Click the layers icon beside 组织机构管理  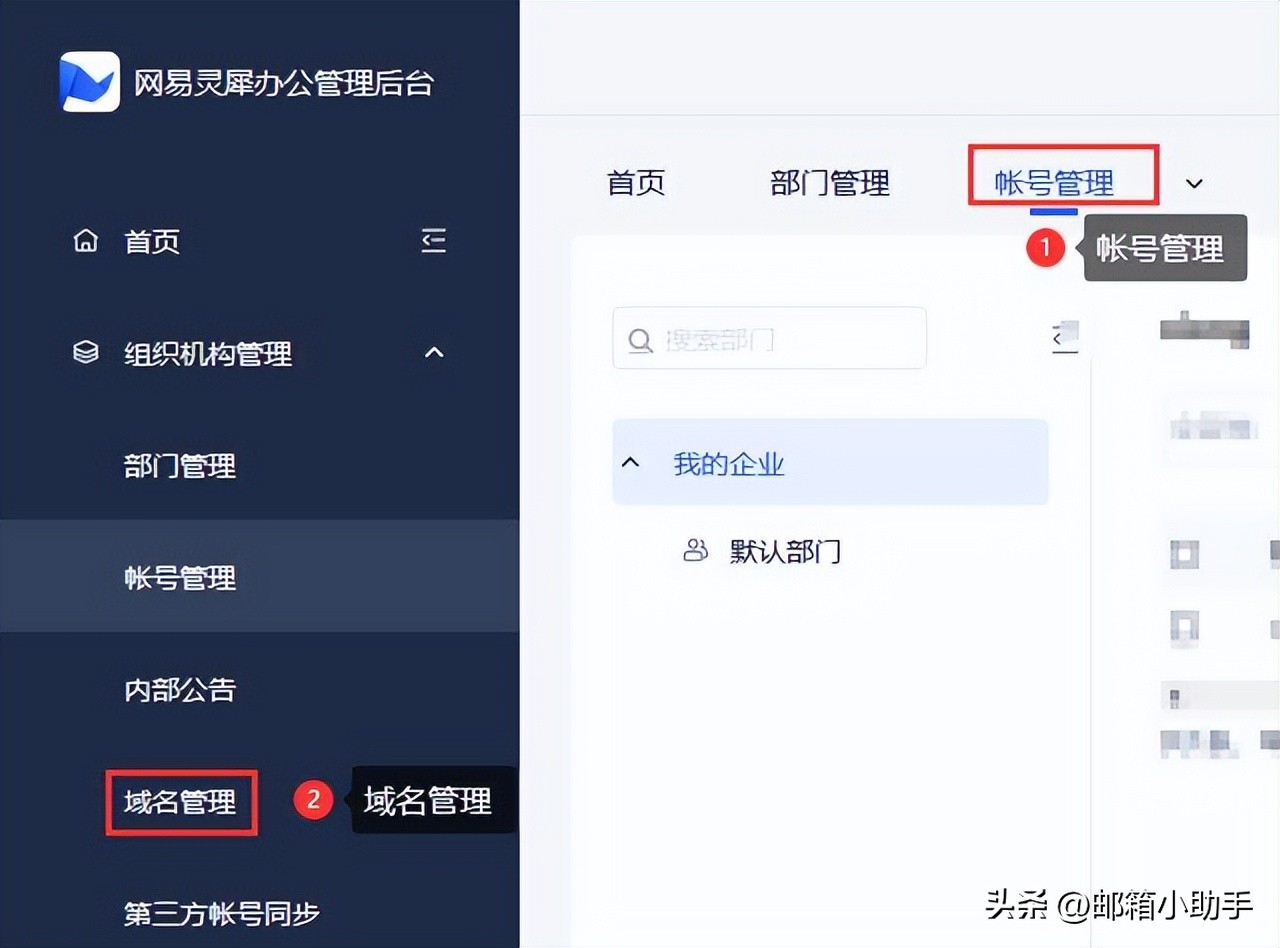(x=86, y=352)
